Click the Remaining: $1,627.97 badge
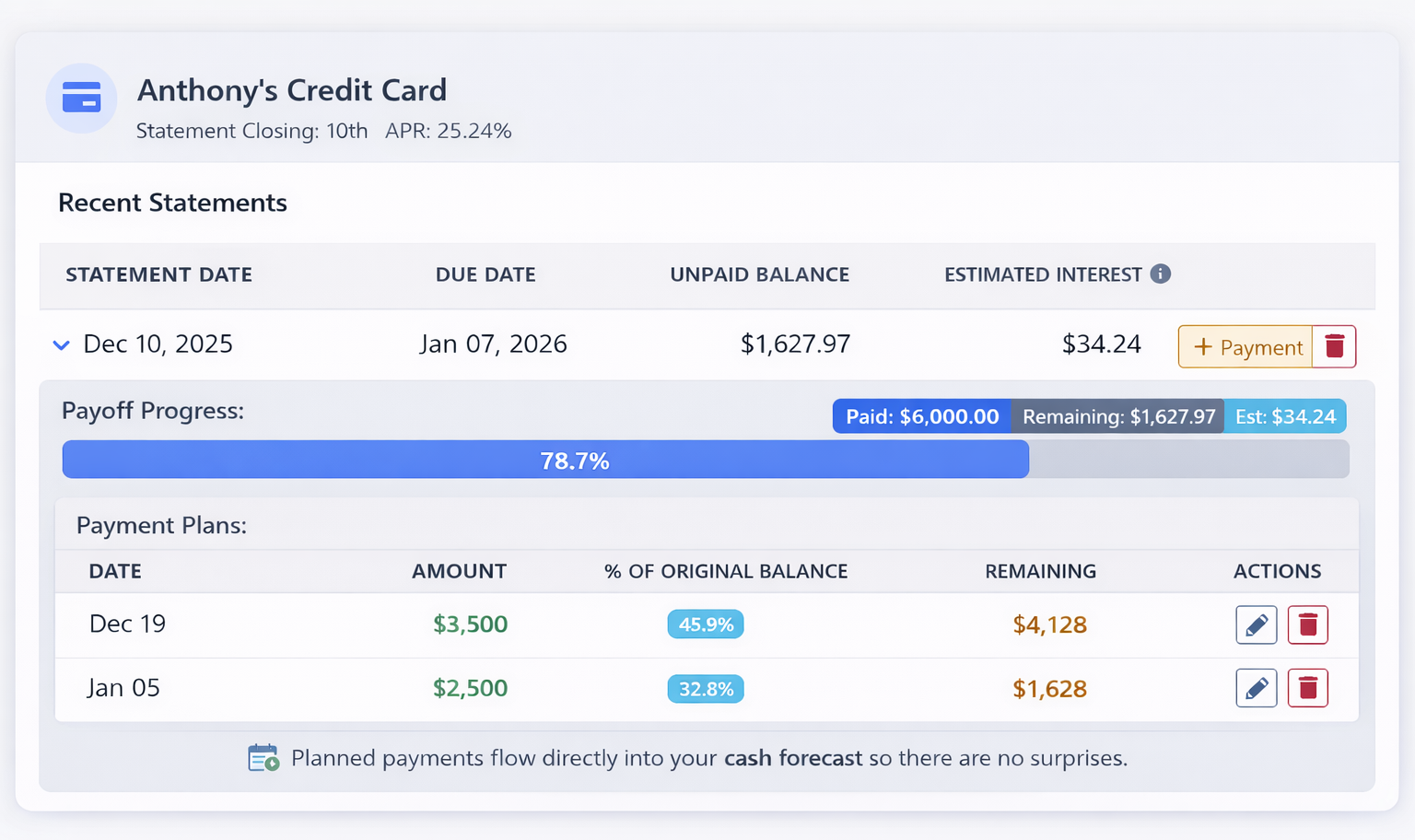Screen dimensions: 1415x840 (x=1117, y=415)
